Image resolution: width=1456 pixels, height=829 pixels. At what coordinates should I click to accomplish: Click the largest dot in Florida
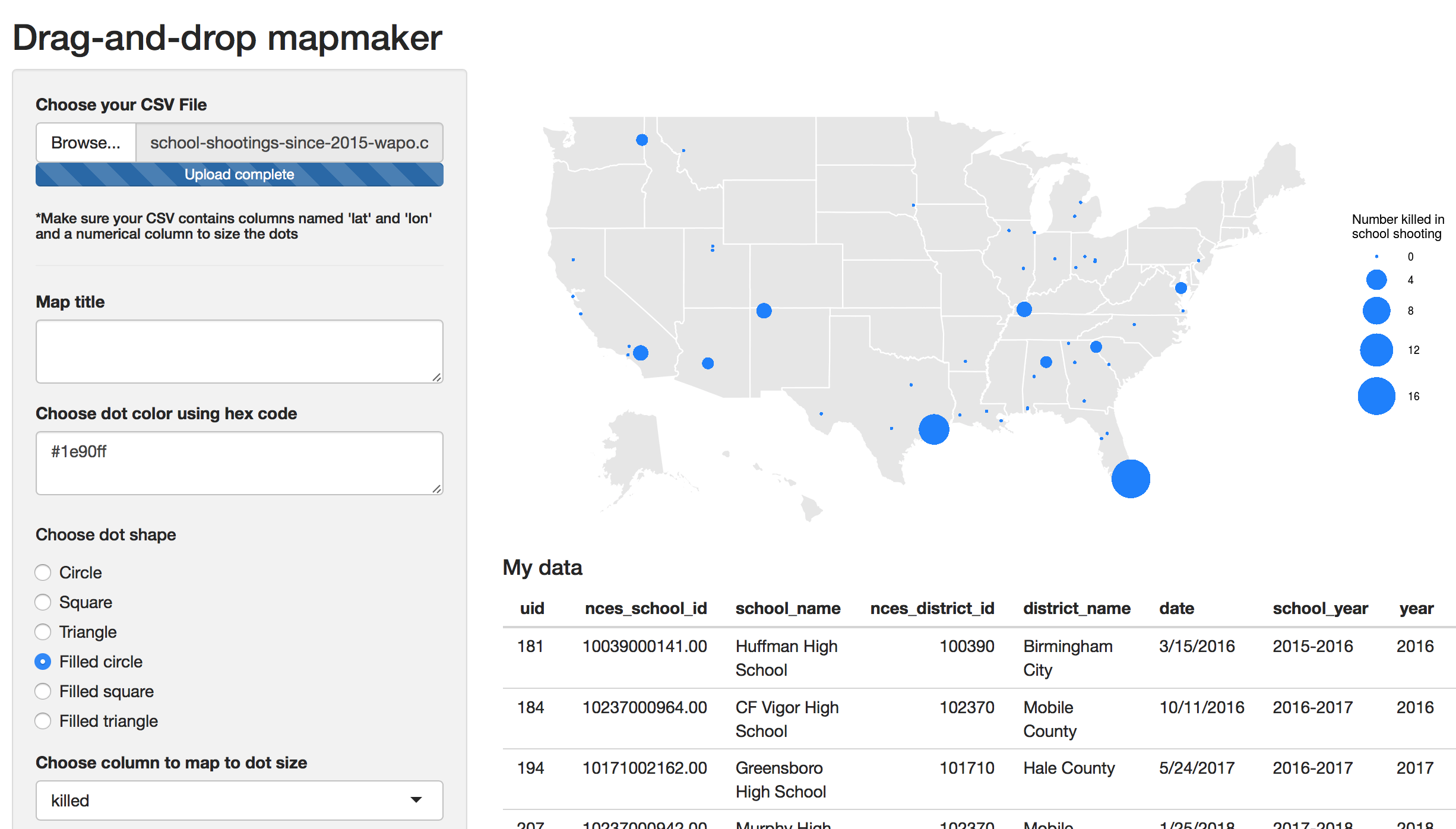(x=1131, y=479)
